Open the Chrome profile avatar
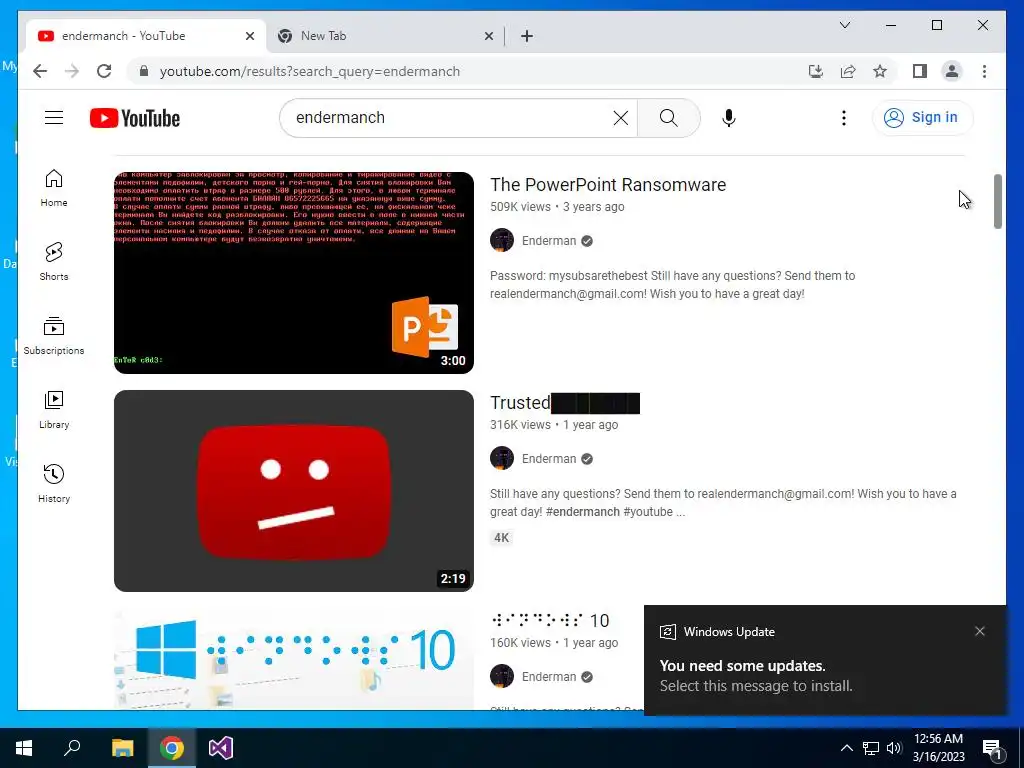1024x768 pixels. (952, 71)
